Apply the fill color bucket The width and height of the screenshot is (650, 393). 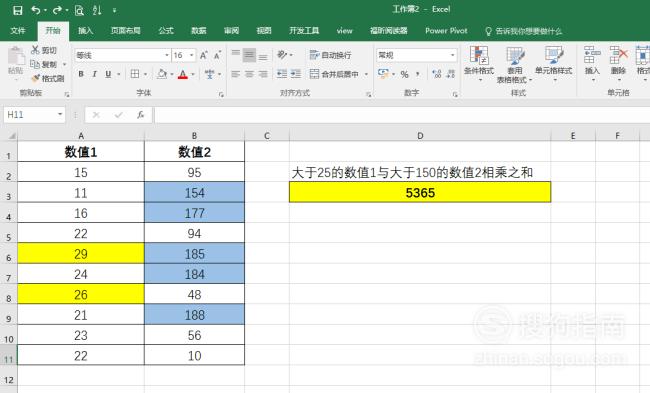[x=162, y=74]
